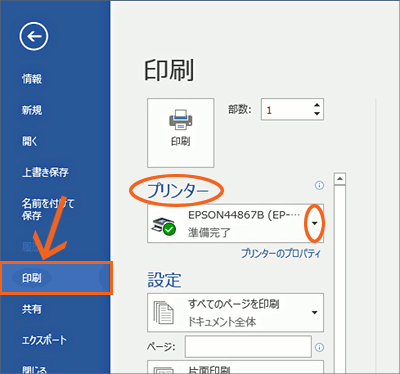Open the 印刷 sidebar item
400x374 pixels.
click(56, 278)
